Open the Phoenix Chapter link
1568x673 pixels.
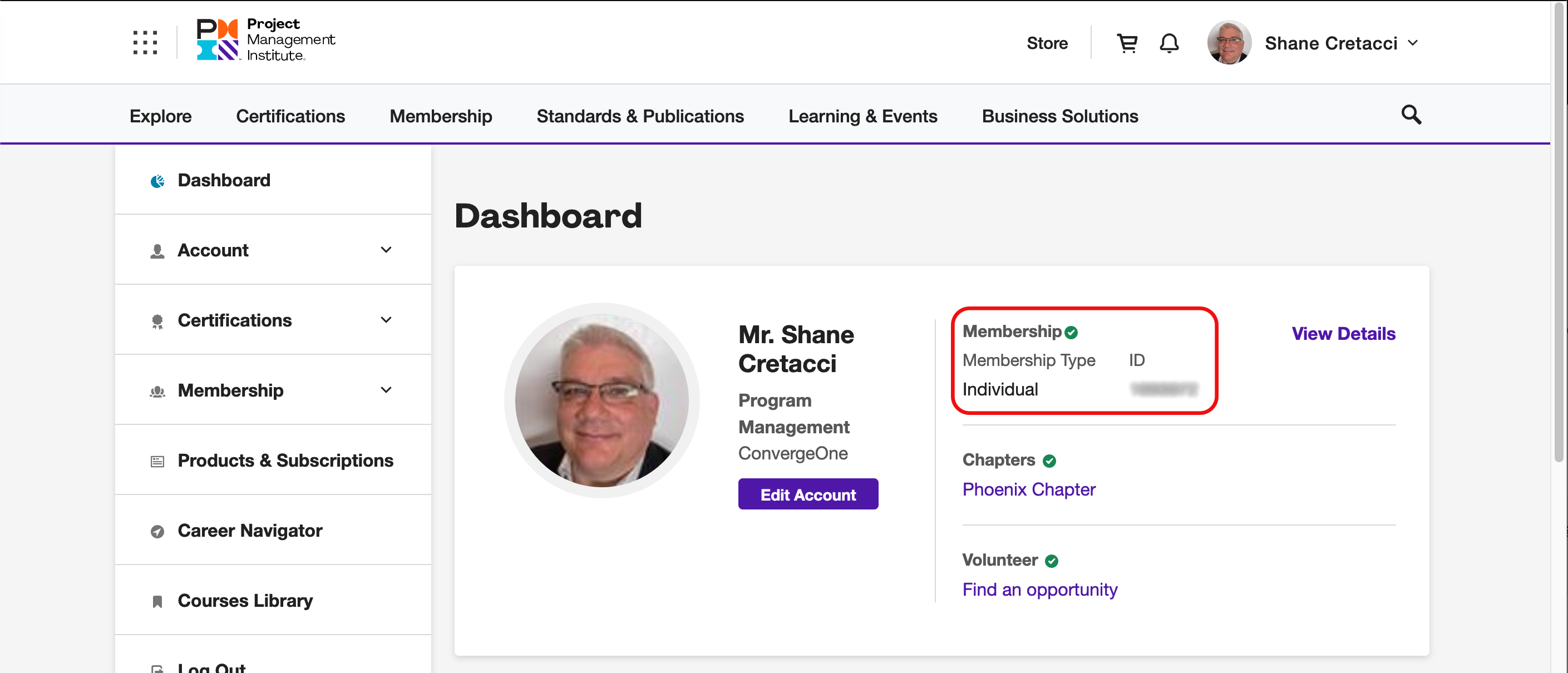click(x=1028, y=489)
